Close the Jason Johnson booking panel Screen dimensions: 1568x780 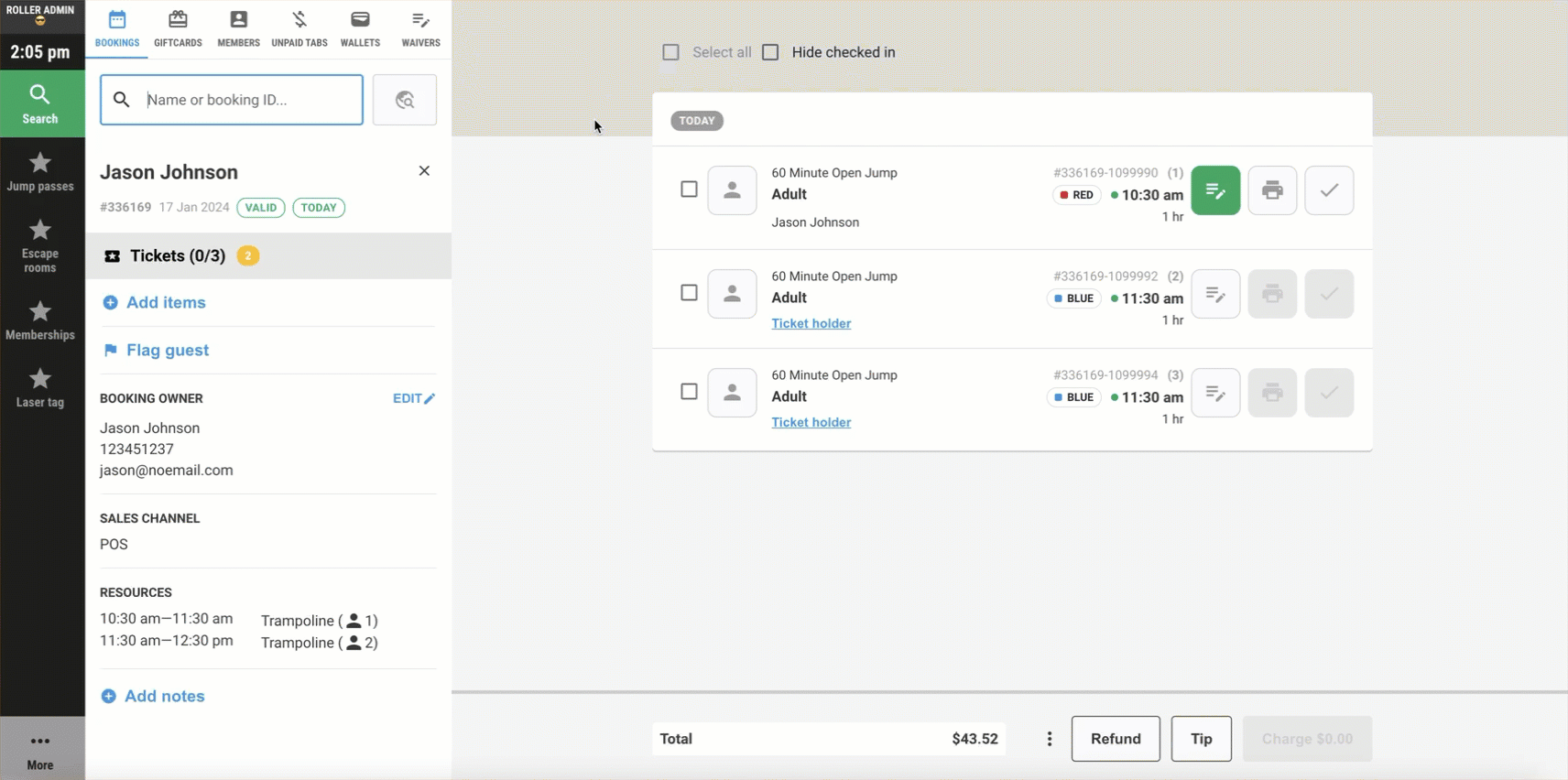[x=424, y=171]
